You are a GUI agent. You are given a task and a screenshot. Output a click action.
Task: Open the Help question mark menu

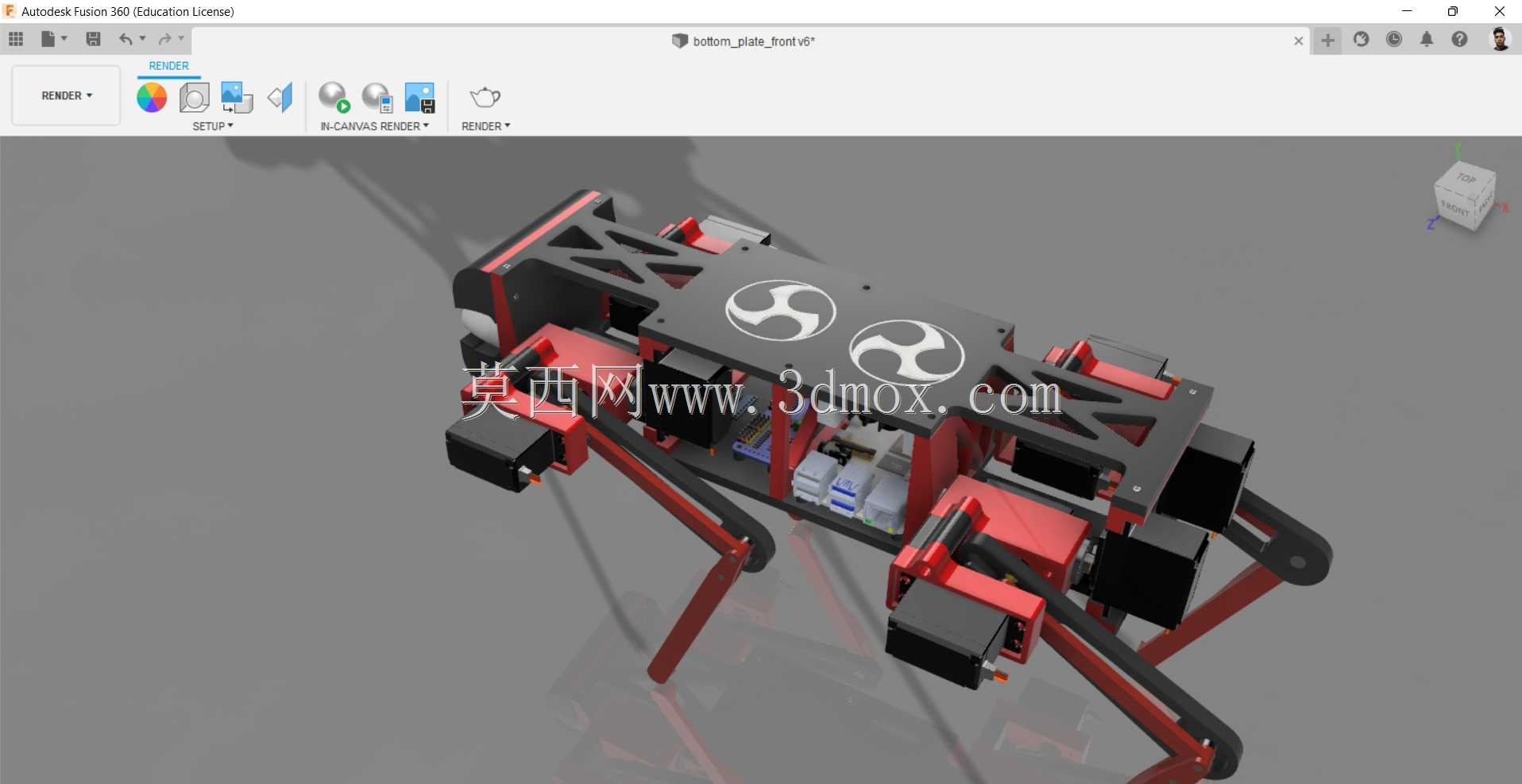(1459, 39)
